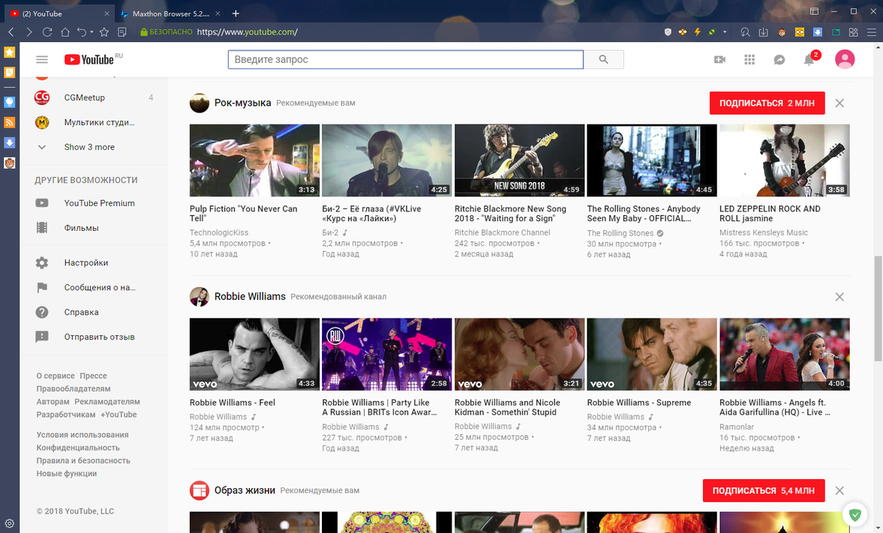Switch to the Maxthon Browser 5.2 tab
Screen dimensions: 883x533
[x=171, y=14]
